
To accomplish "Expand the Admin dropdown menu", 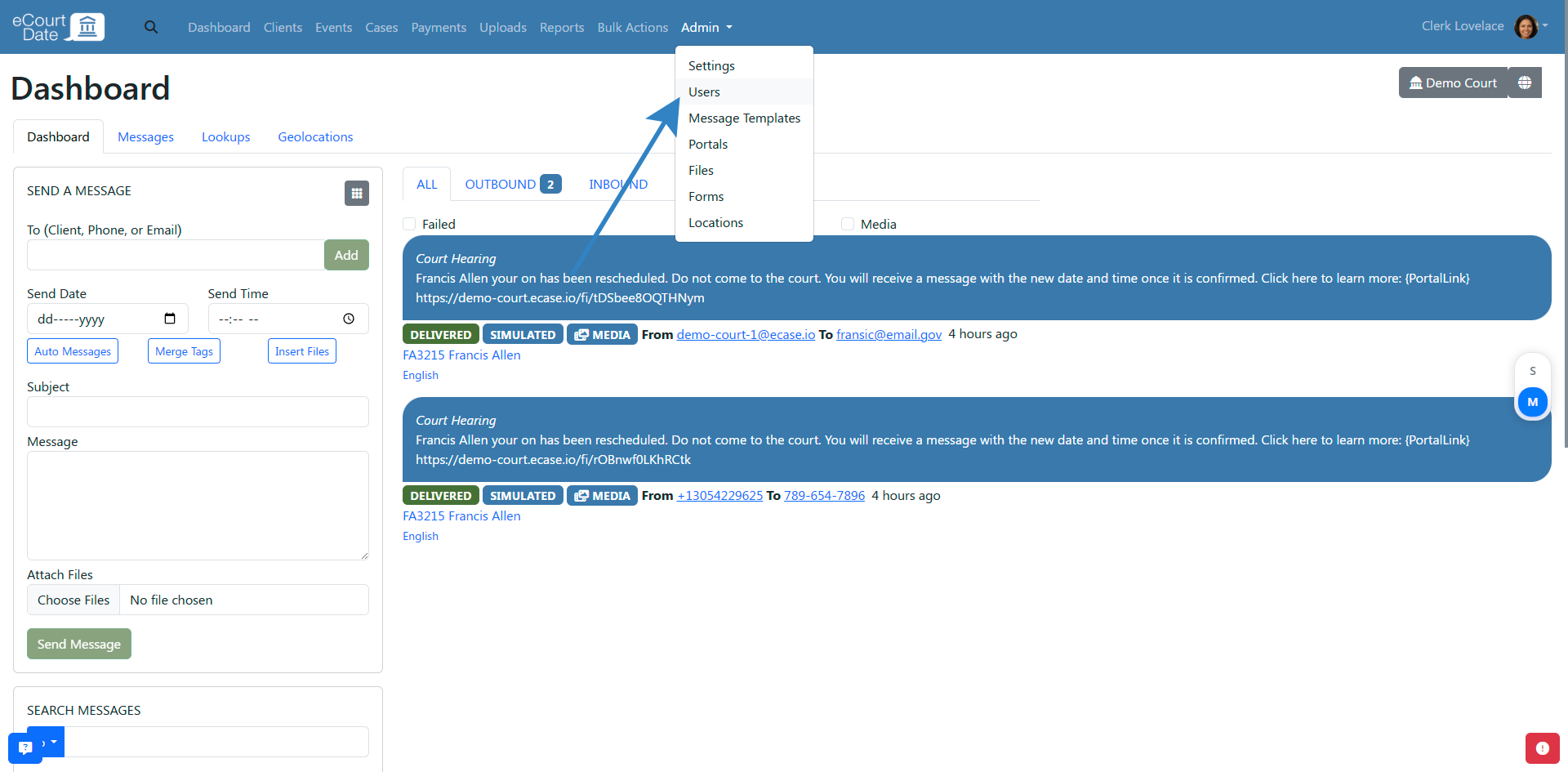I will [x=706, y=27].
